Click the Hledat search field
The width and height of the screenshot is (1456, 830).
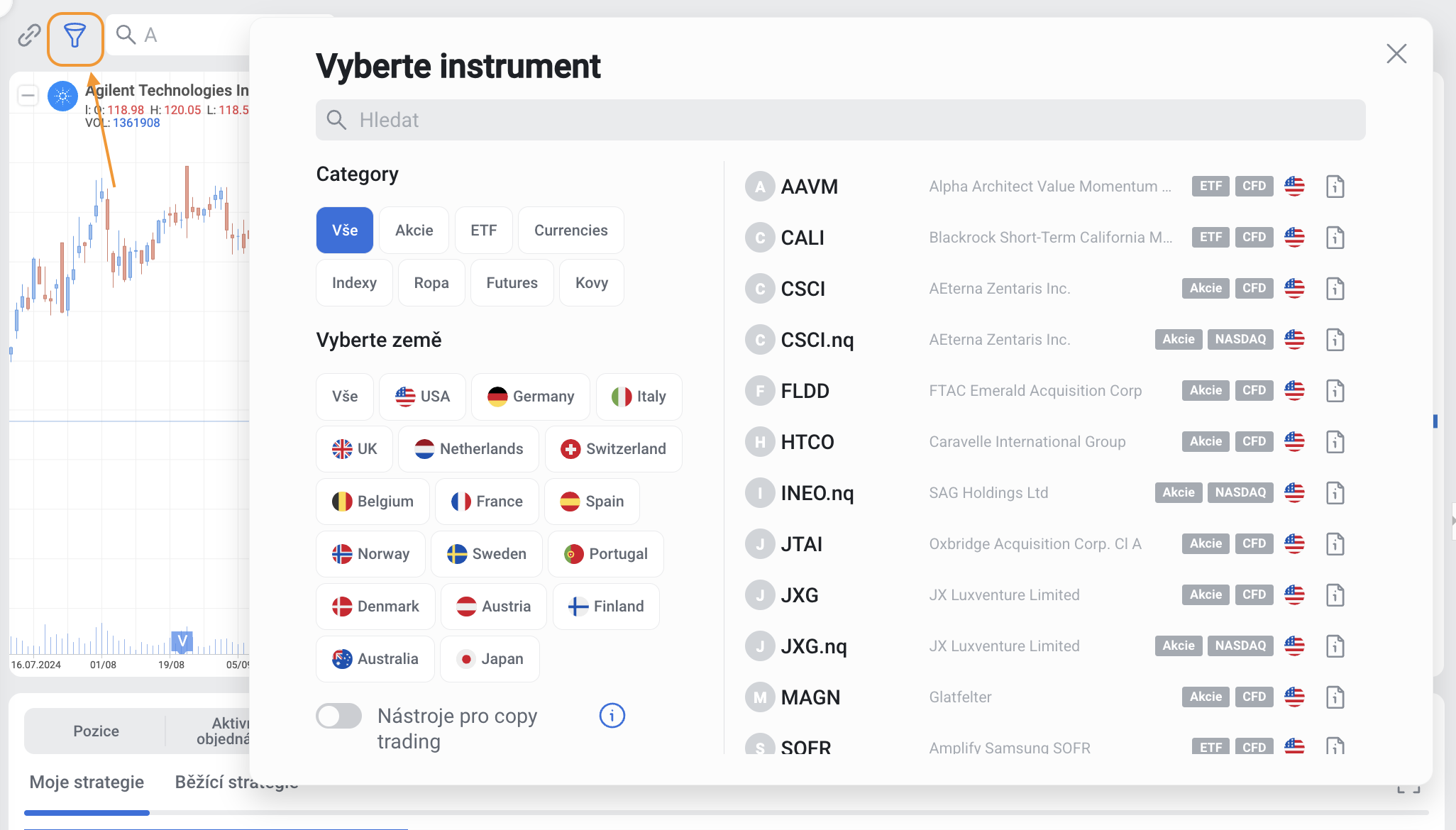[840, 120]
